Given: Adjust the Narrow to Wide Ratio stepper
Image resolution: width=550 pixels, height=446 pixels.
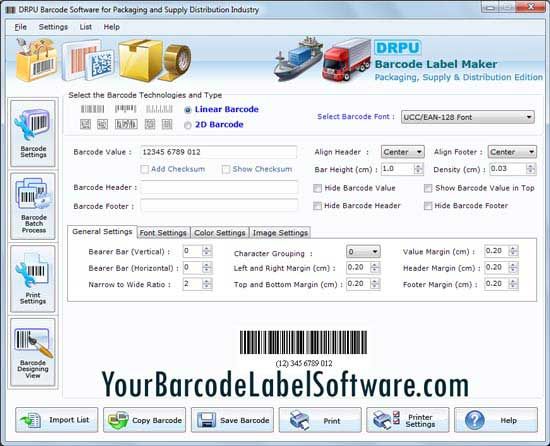Looking at the screenshot, I should (x=207, y=284).
